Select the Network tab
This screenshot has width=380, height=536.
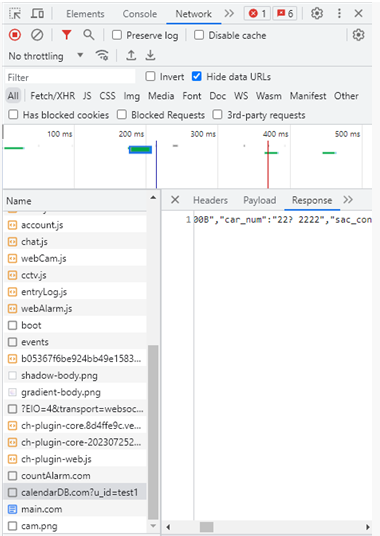[x=193, y=14]
